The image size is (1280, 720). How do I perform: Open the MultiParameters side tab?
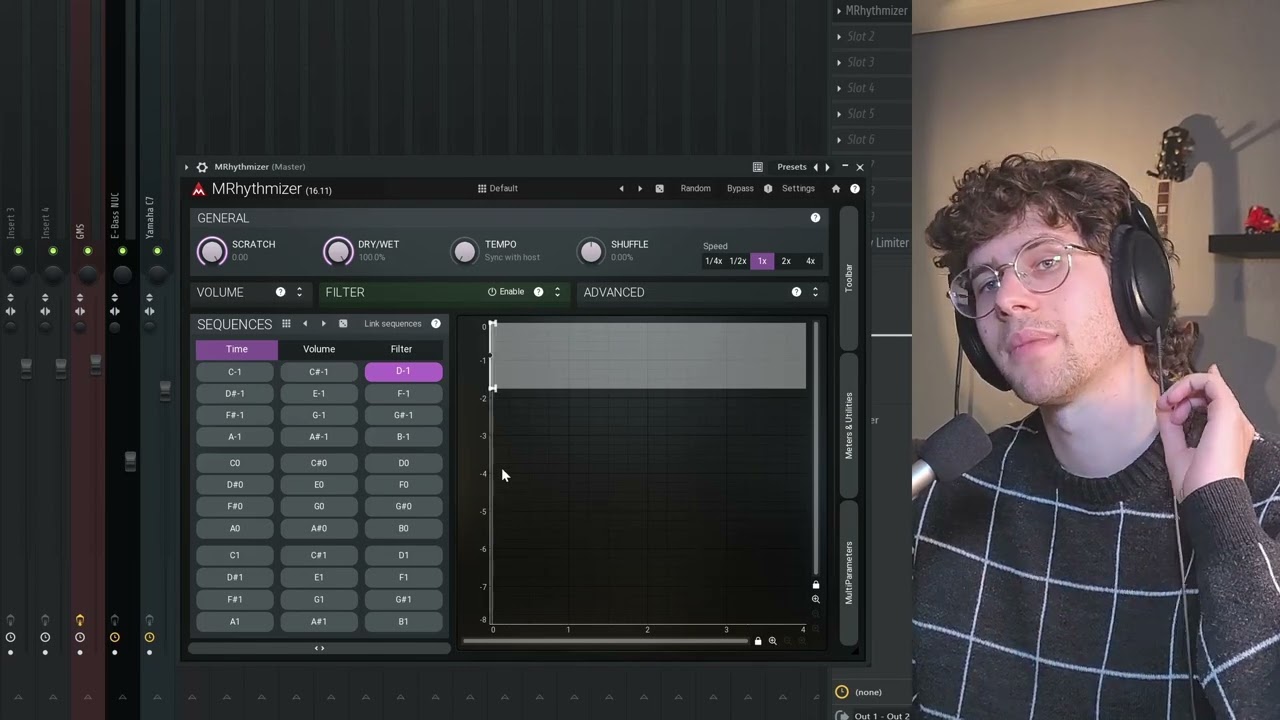849,572
